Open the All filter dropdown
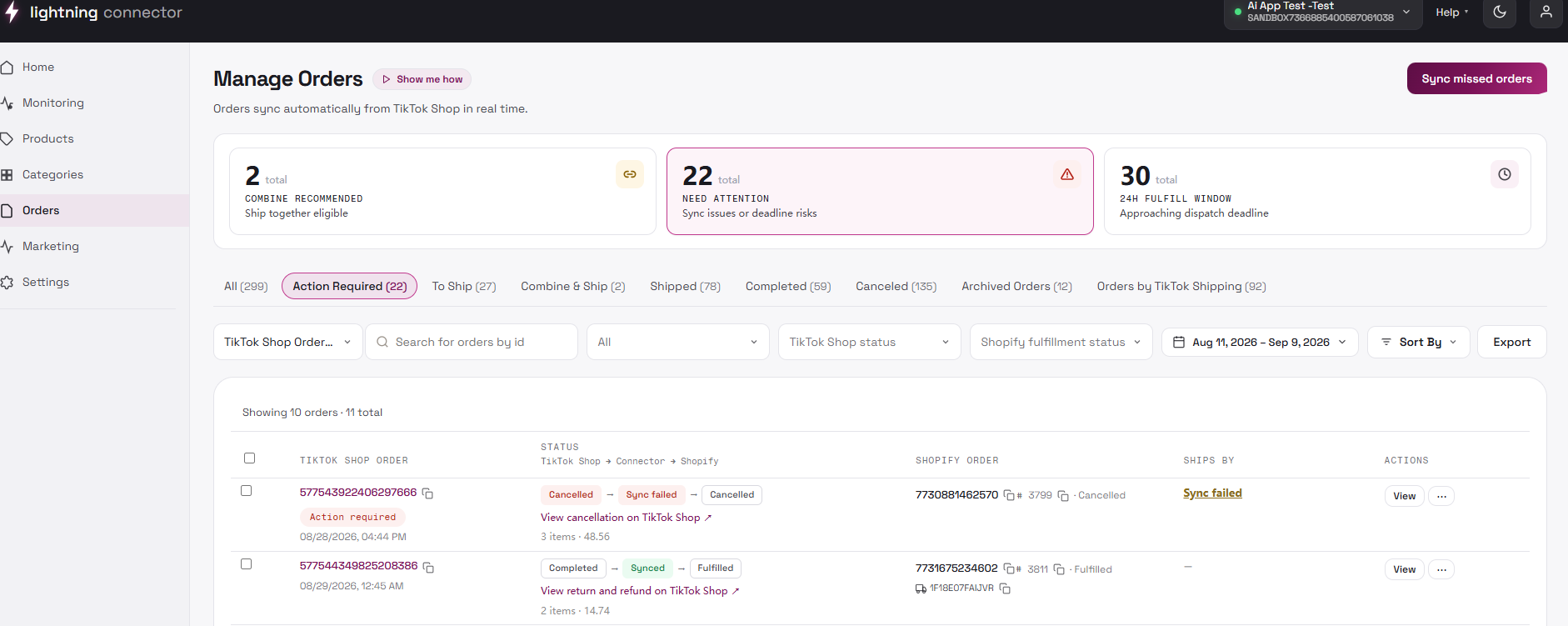 point(678,342)
